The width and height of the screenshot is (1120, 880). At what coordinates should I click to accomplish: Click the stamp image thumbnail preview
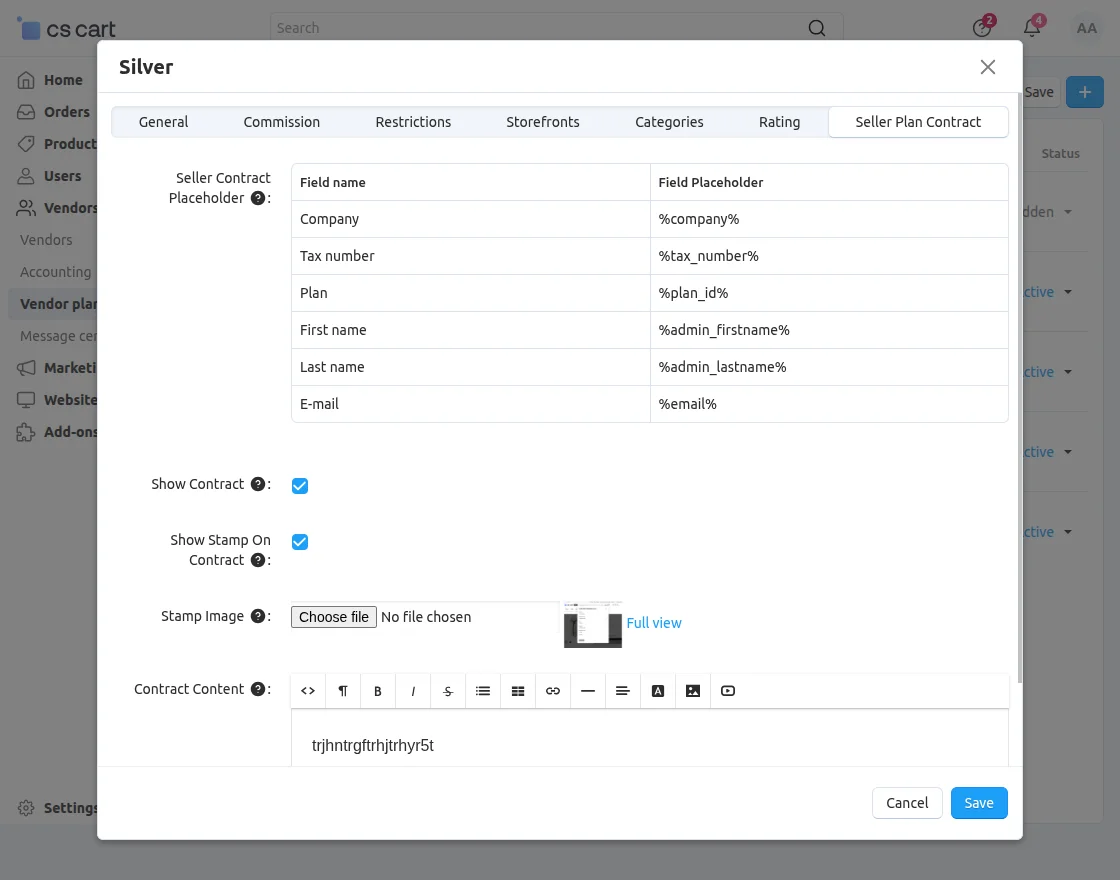coord(592,622)
